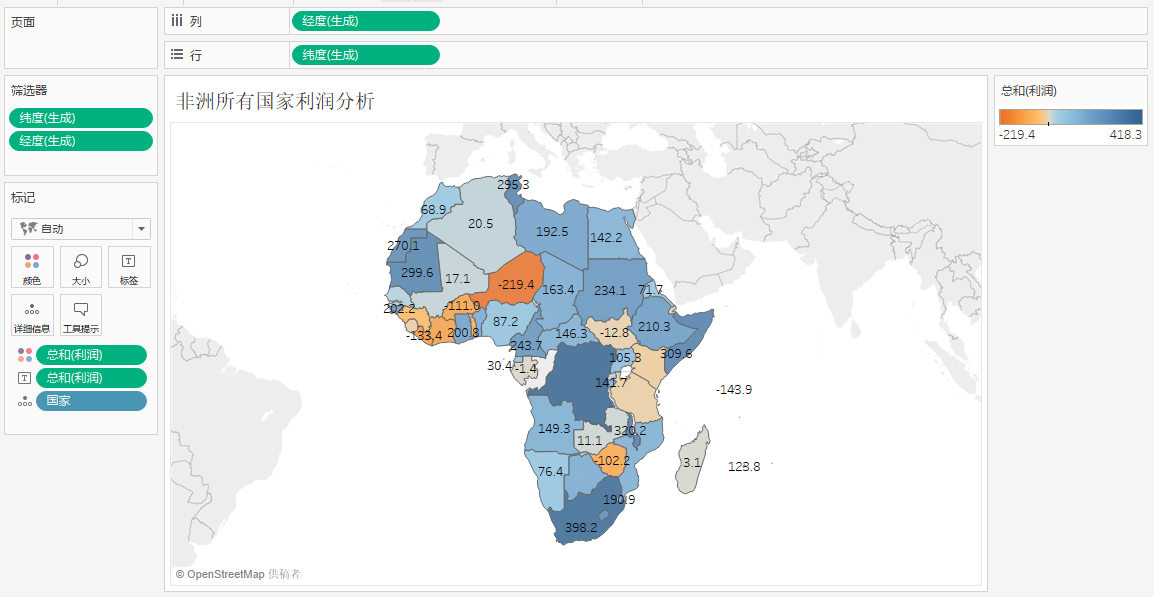Select the 国家 pill in the marks card
Screen dimensions: 1154x597
91,401
